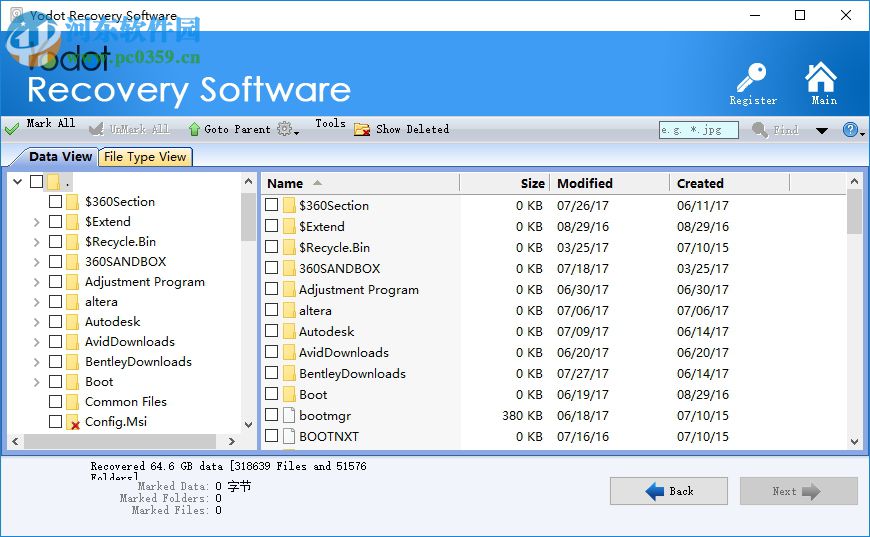Click the Tools label

[330, 123]
